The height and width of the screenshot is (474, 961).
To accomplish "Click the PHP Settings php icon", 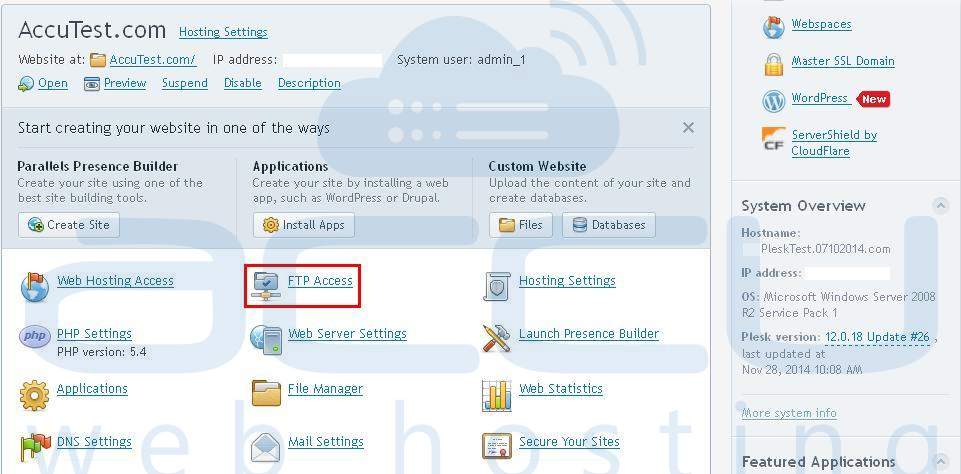I will 35,336.
